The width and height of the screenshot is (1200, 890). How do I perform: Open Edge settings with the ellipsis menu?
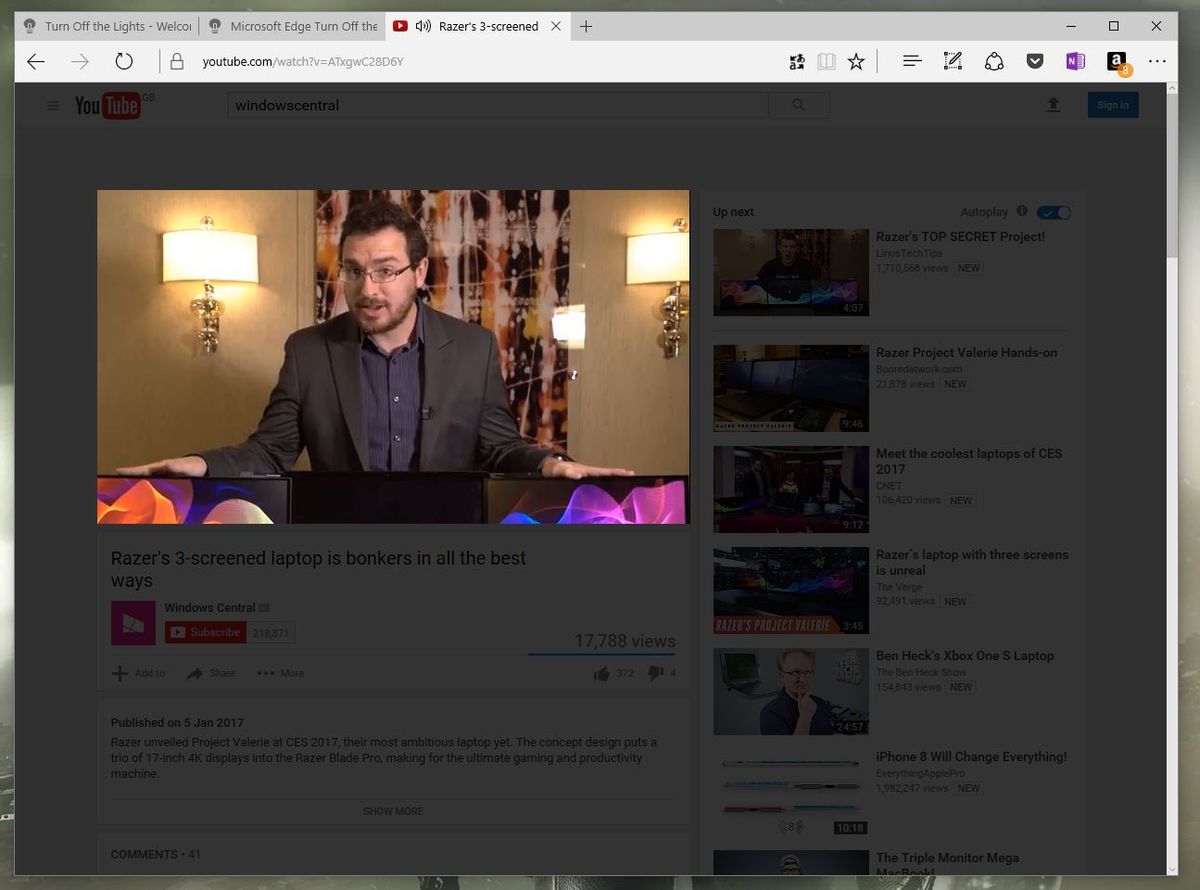point(1157,61)
